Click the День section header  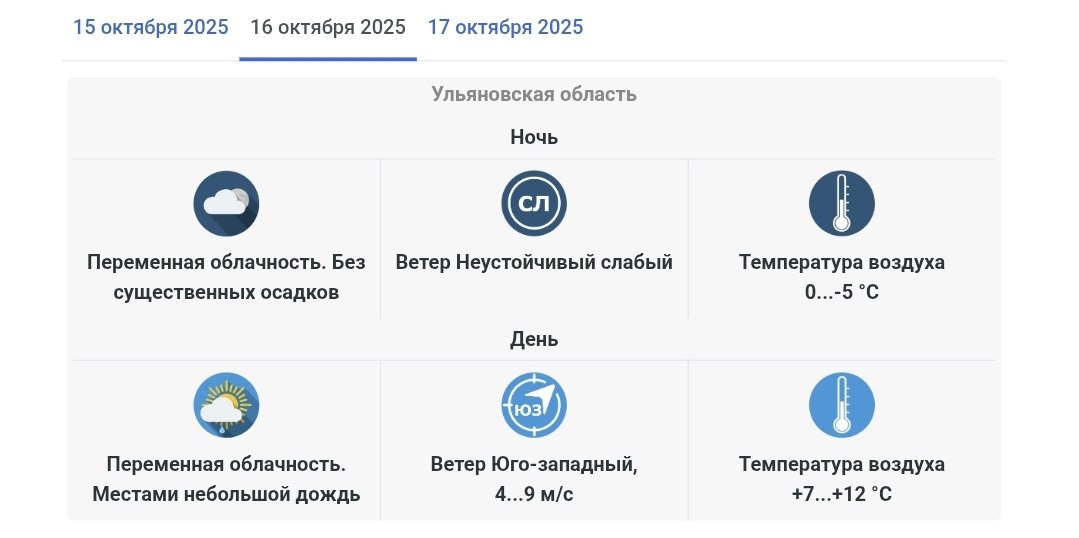coord(534,339)
